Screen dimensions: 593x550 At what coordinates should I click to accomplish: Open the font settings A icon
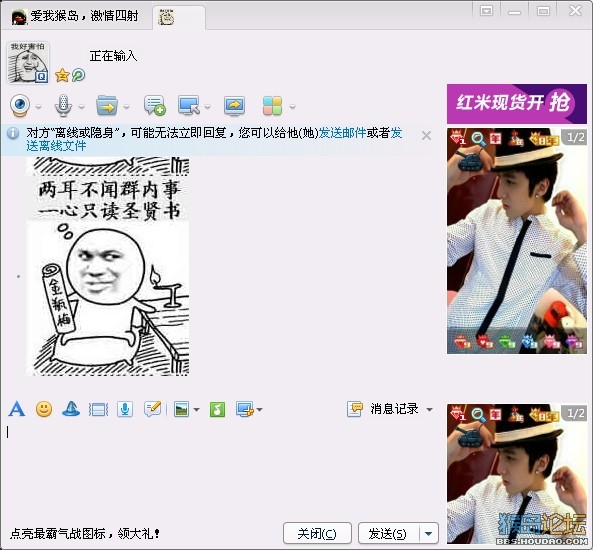(17, 409)
